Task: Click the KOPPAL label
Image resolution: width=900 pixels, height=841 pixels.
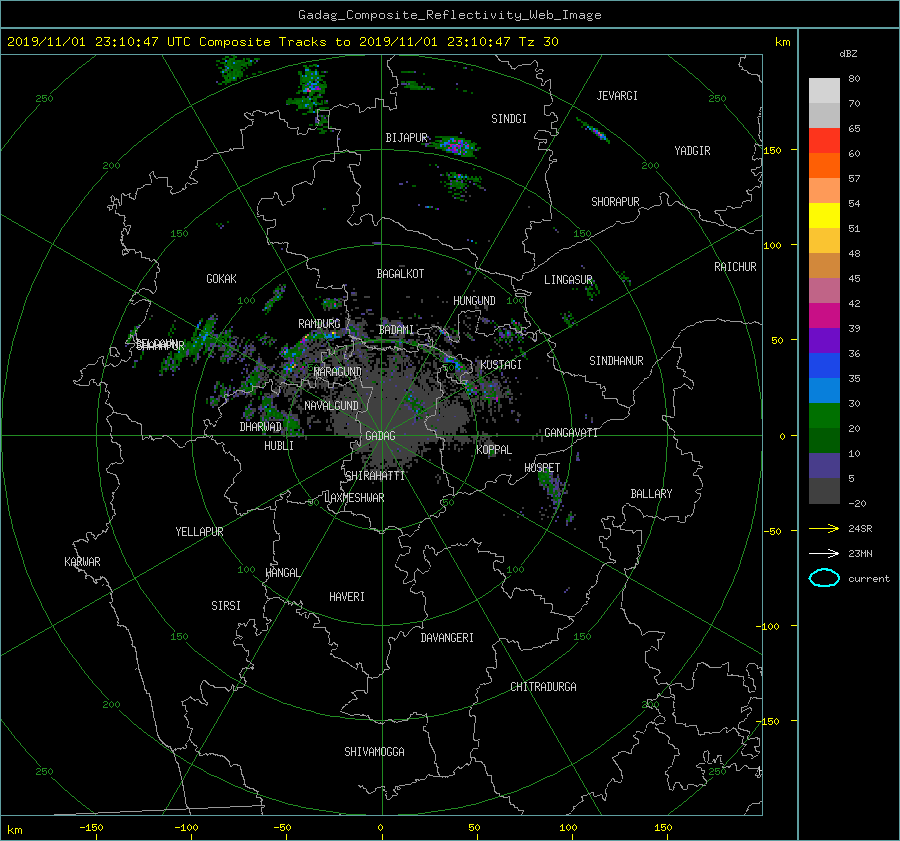Action: (x=494, y=449)
